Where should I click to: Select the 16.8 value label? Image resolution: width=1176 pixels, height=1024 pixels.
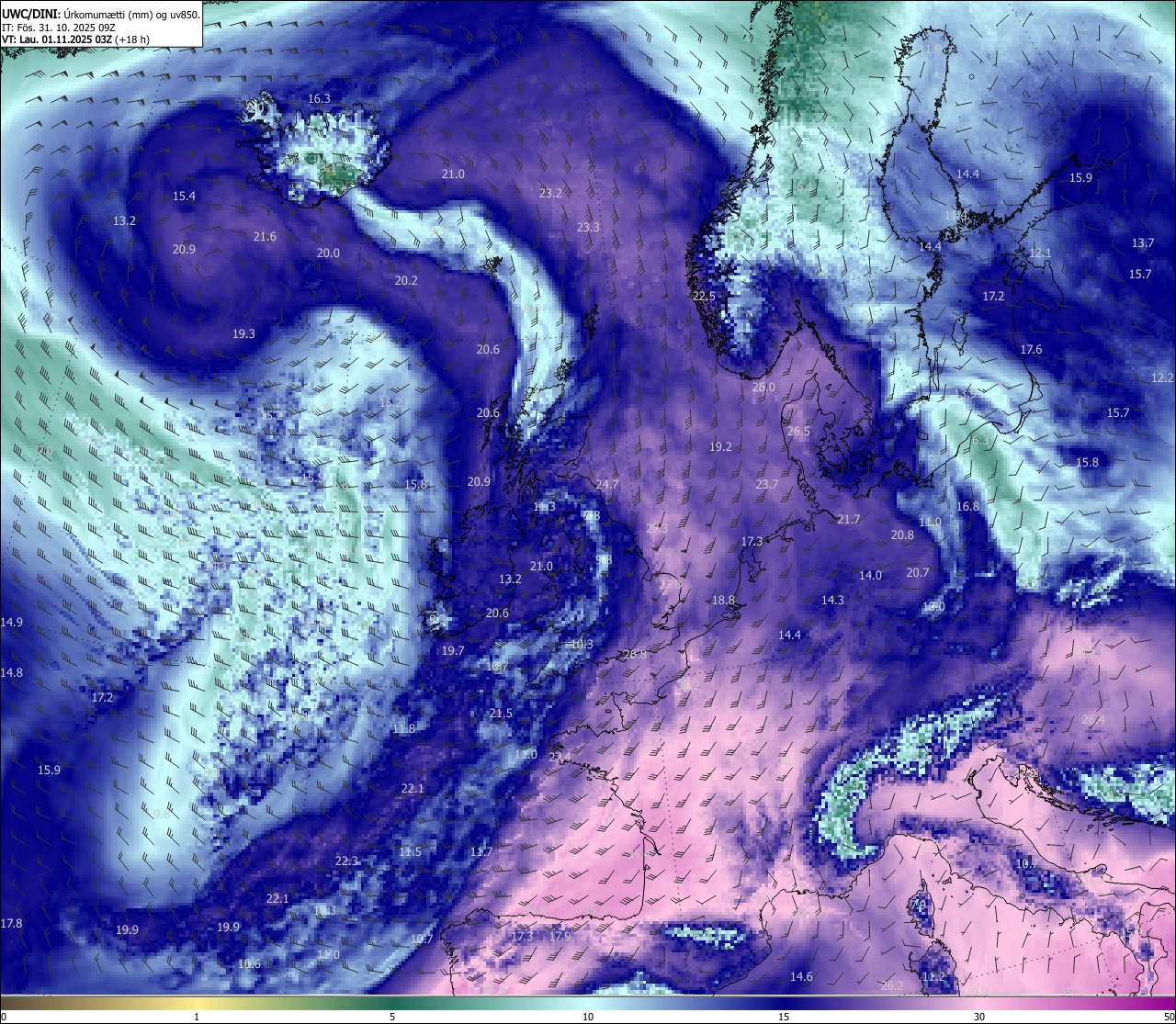pos(967,506)
